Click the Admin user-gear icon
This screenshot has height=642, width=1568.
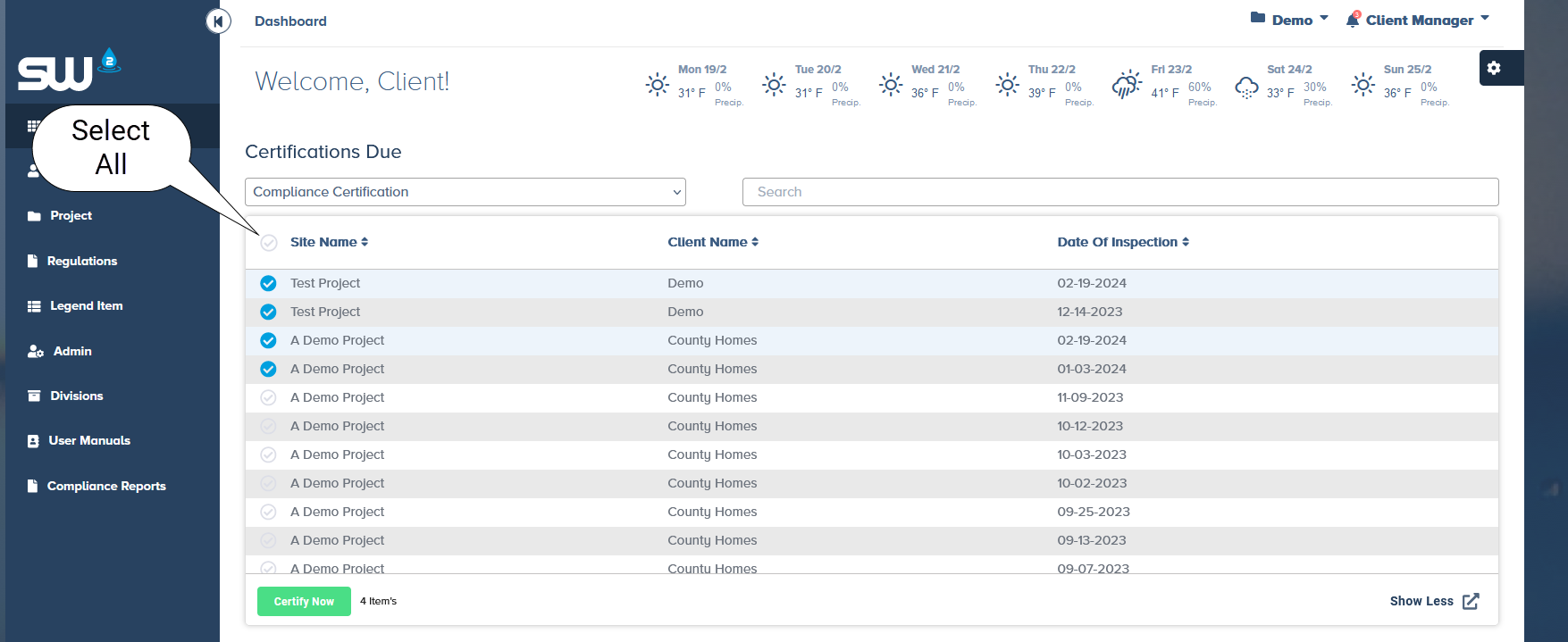point(35,351)
